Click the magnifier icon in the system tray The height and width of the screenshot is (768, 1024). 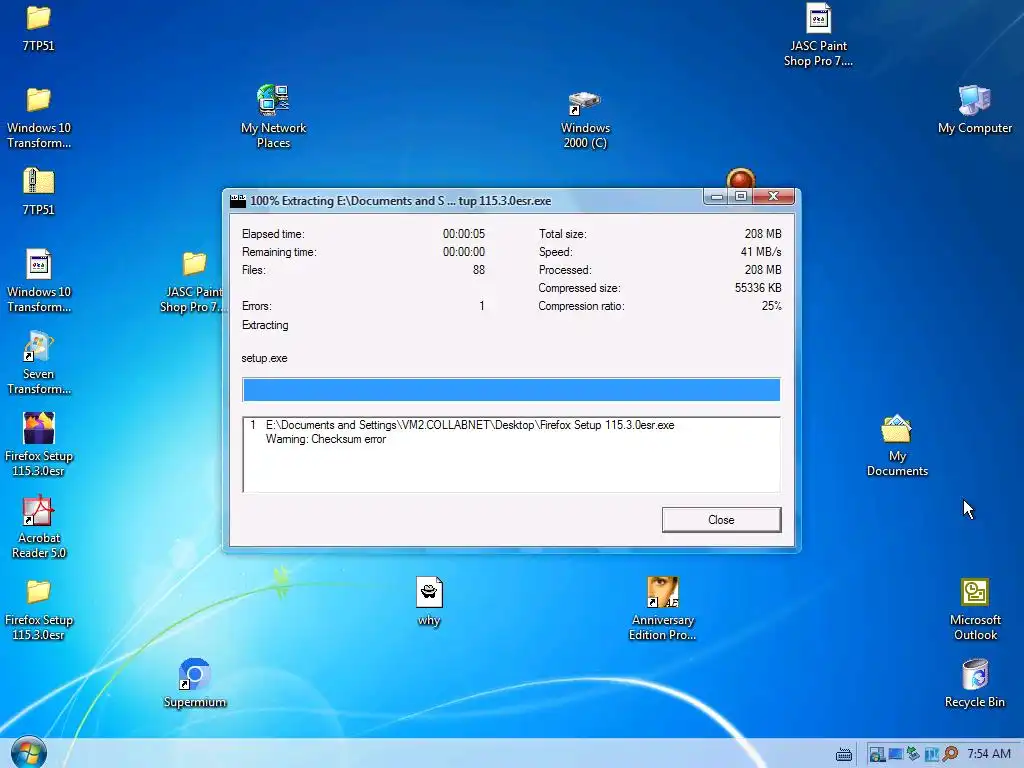pyautogui.click(x=950, y=754)
